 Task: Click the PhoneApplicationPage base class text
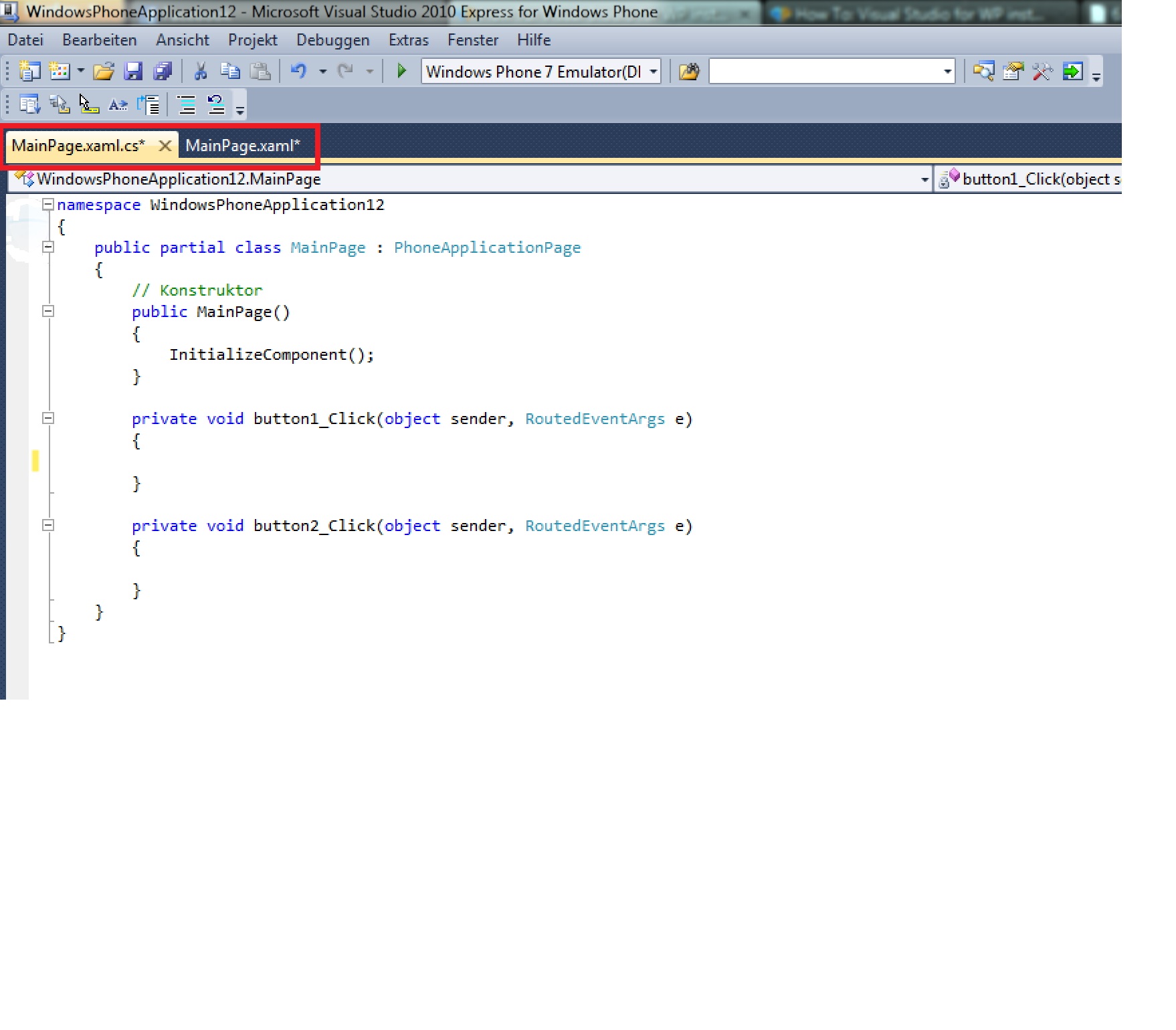pyautogui.click(x=487, y=248)
